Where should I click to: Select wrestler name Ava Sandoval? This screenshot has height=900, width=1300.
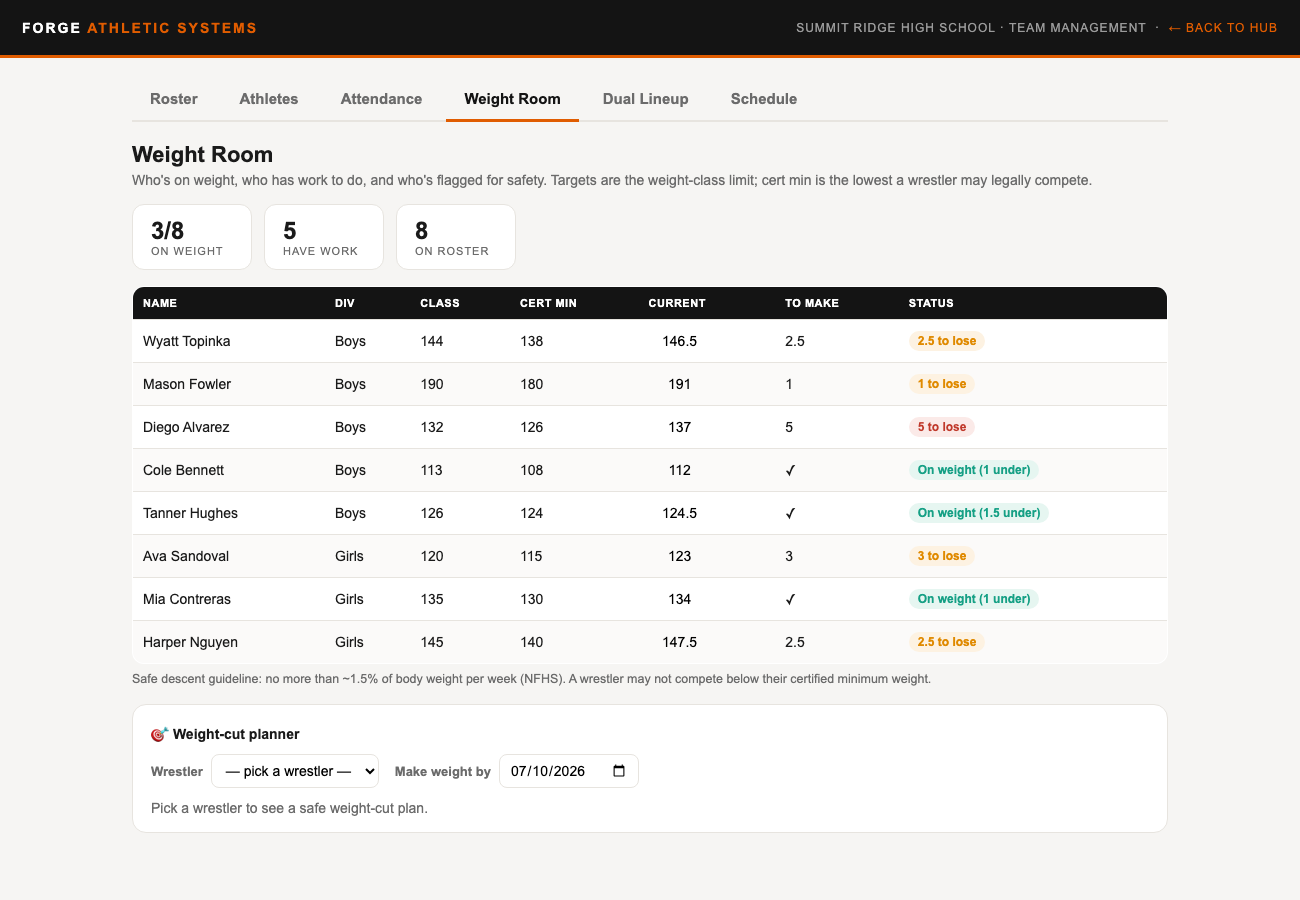tap(186, 556)
